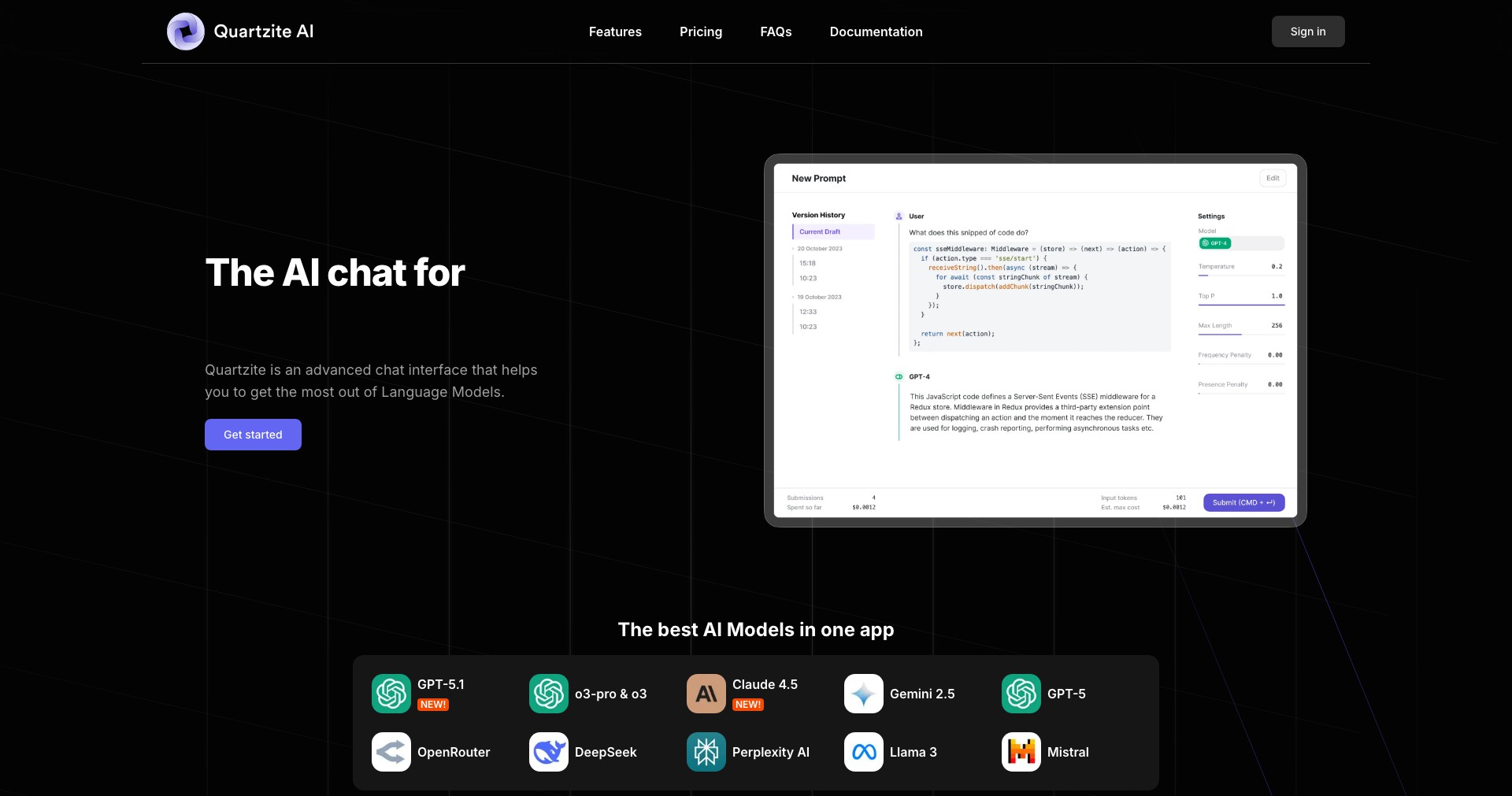
Task: Click the Gemini 2.5 sparkle icon
Action: [864, 694]
